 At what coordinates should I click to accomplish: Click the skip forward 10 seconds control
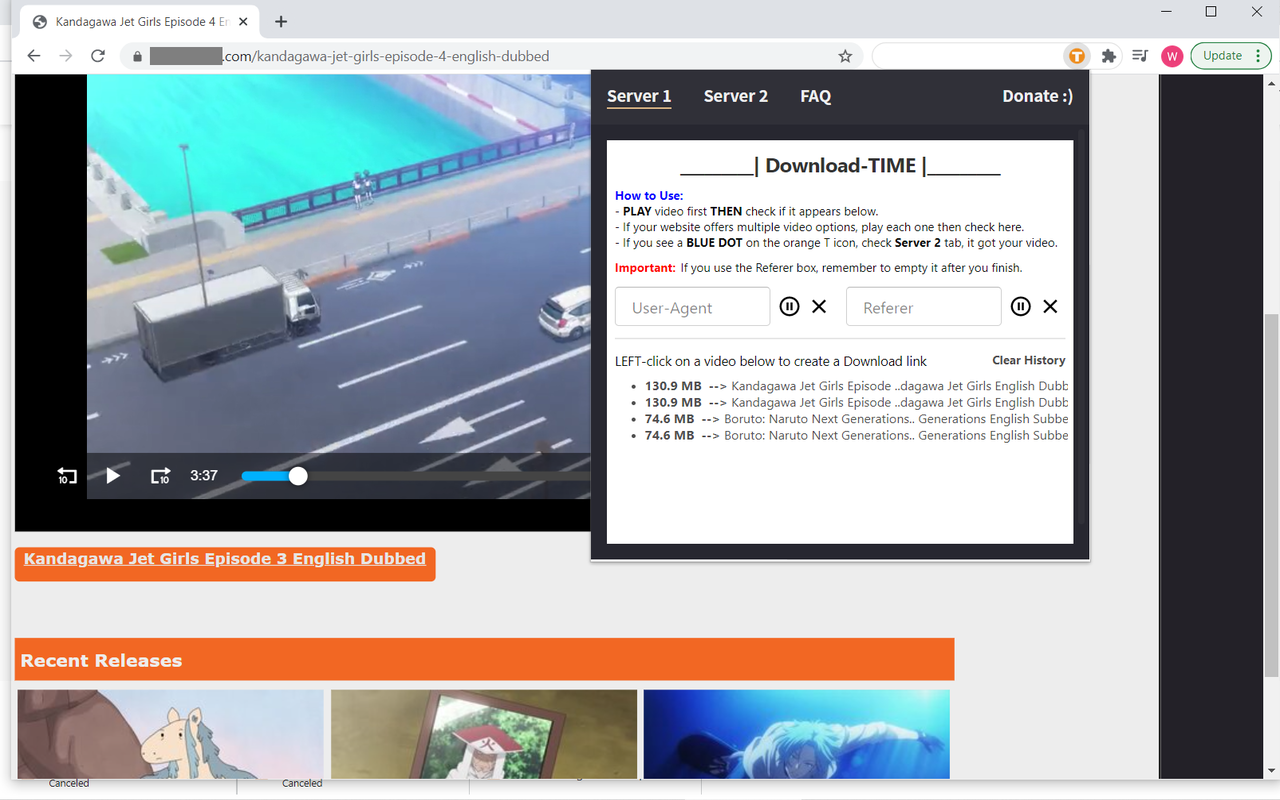pyautogui.click(x=160, y=476)
